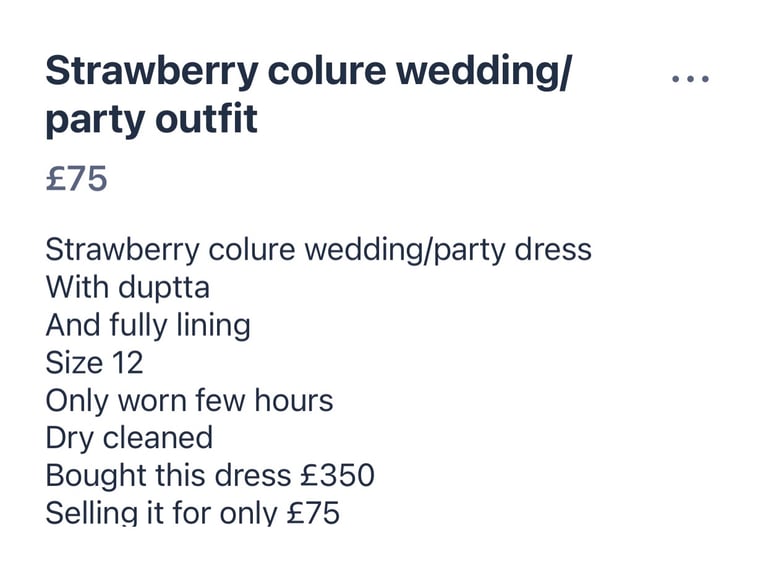Click the listing title 'Strawberry colure wedding/'
This screenshot has height=583, width=768.
(309, 72)
